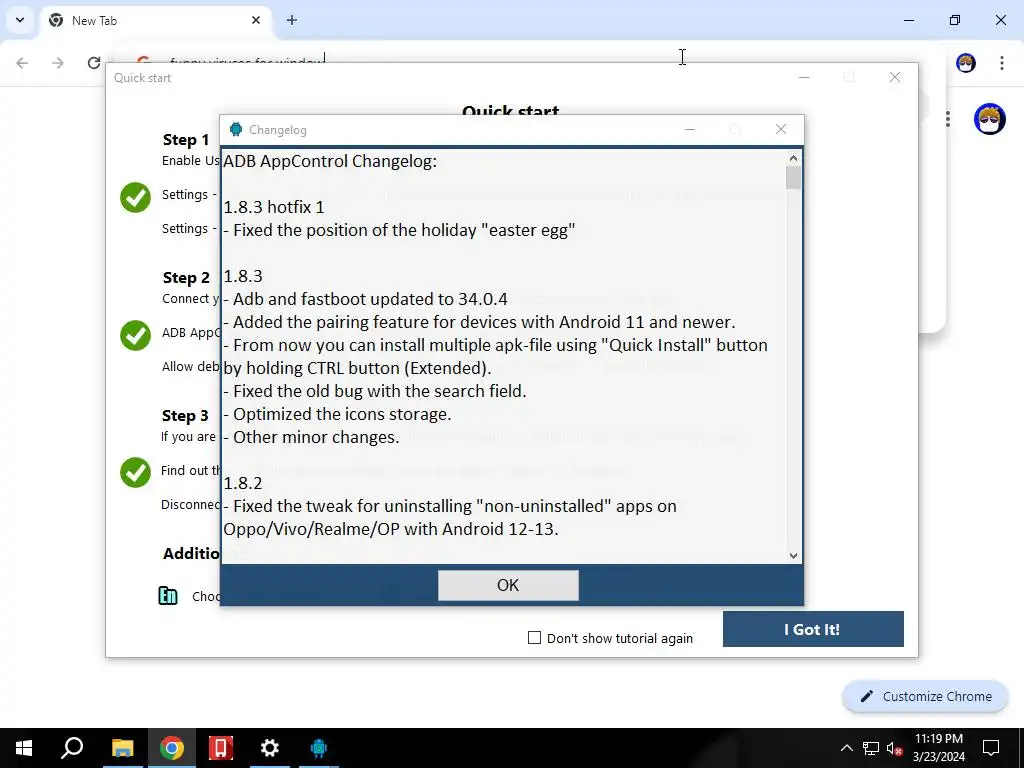Tick the Don't show tutorial again checkbox
The image size is (1024, 768).
[534, 637]
